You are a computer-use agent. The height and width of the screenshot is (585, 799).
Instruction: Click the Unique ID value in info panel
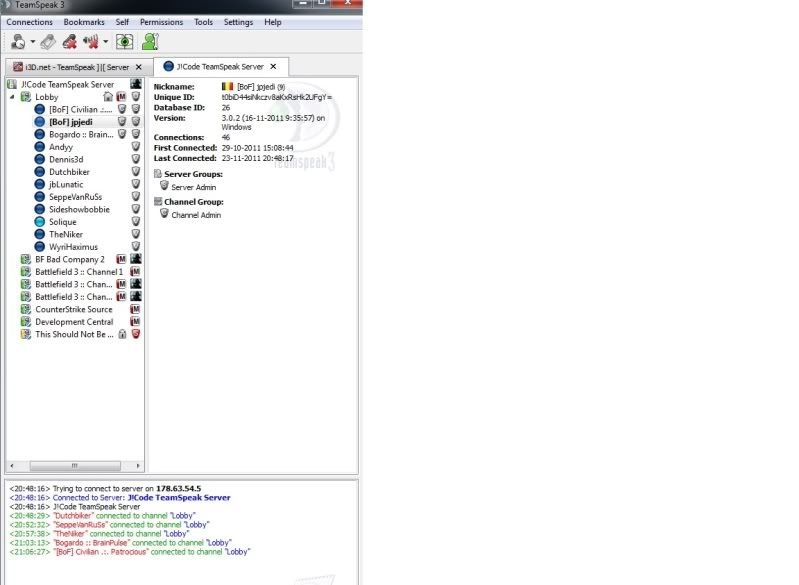[277, 97]
